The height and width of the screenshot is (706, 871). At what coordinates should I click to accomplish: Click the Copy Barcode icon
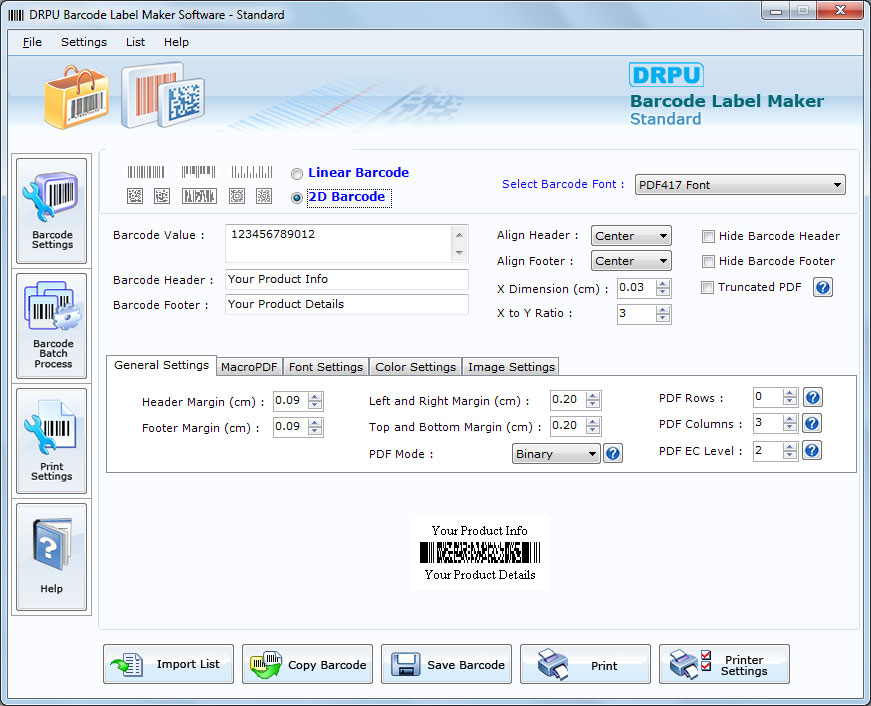(x=266, y=664)
